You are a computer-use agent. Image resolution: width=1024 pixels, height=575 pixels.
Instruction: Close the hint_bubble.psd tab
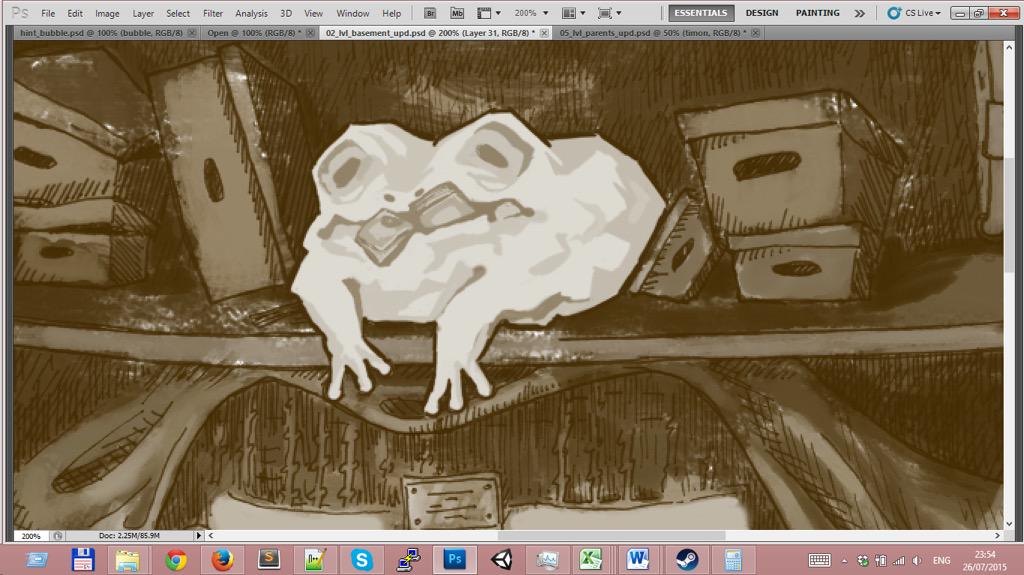[x=191, y=33]
